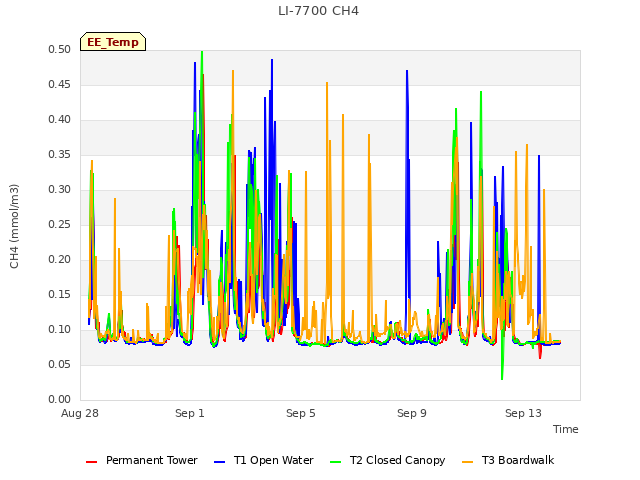Select the T1 Open Water legend label
The height and width of the screenshot is (480, 640).
pos(273,460)
